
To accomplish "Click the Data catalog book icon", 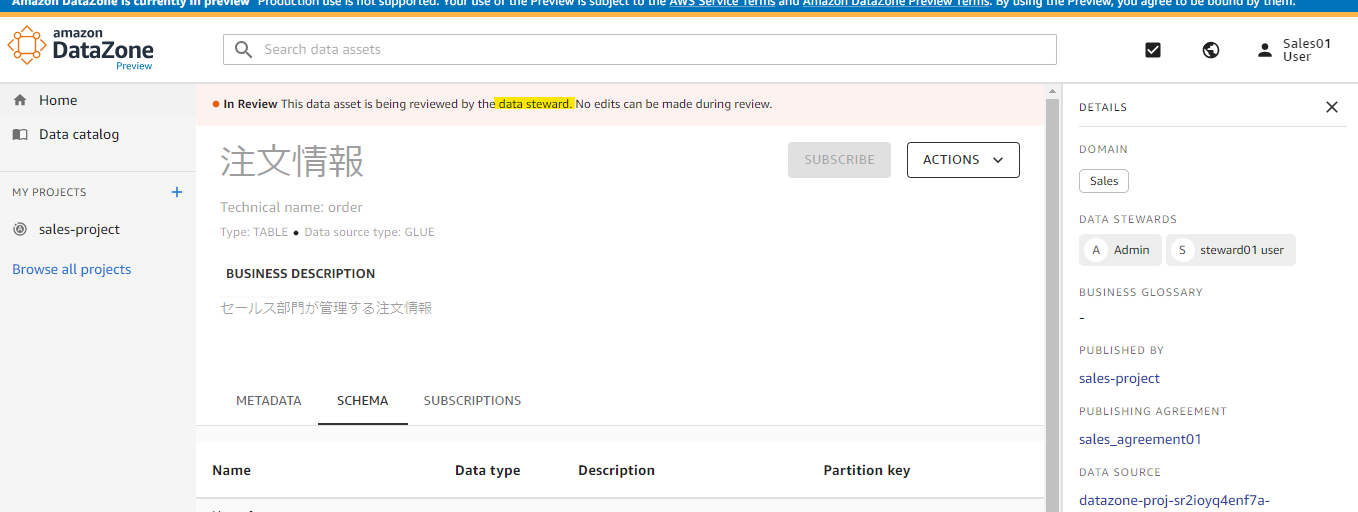I will [x=20, y=134].
